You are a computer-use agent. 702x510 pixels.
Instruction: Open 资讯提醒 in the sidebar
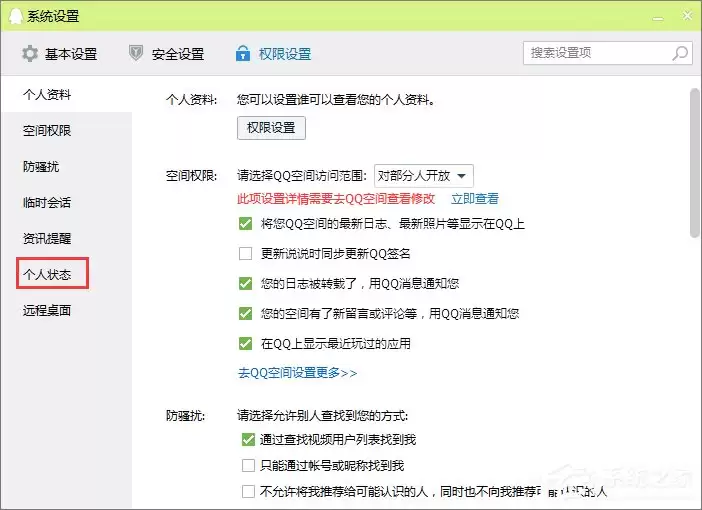point(47,238)
